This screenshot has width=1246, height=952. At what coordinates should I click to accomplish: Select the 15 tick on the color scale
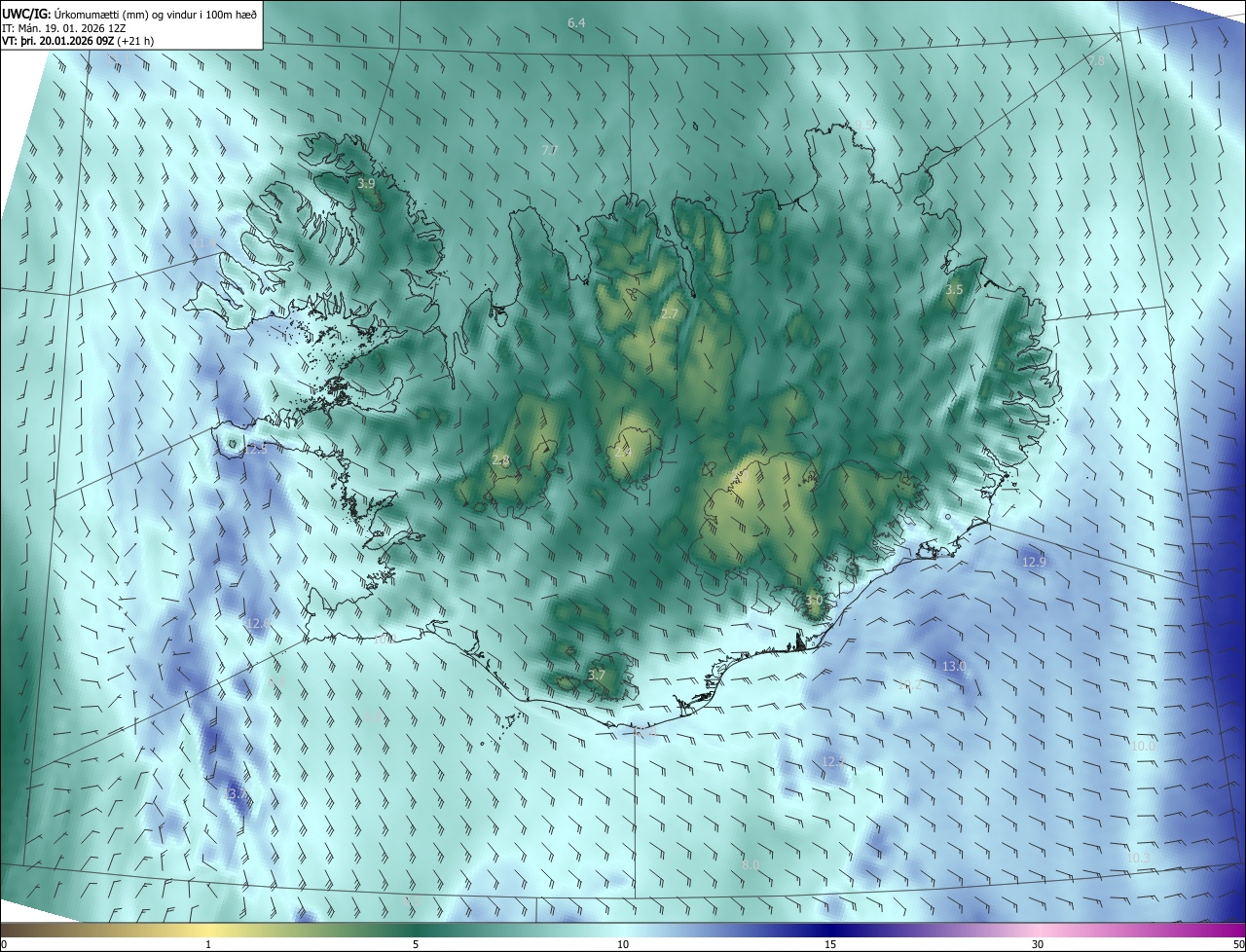point(830,944)
